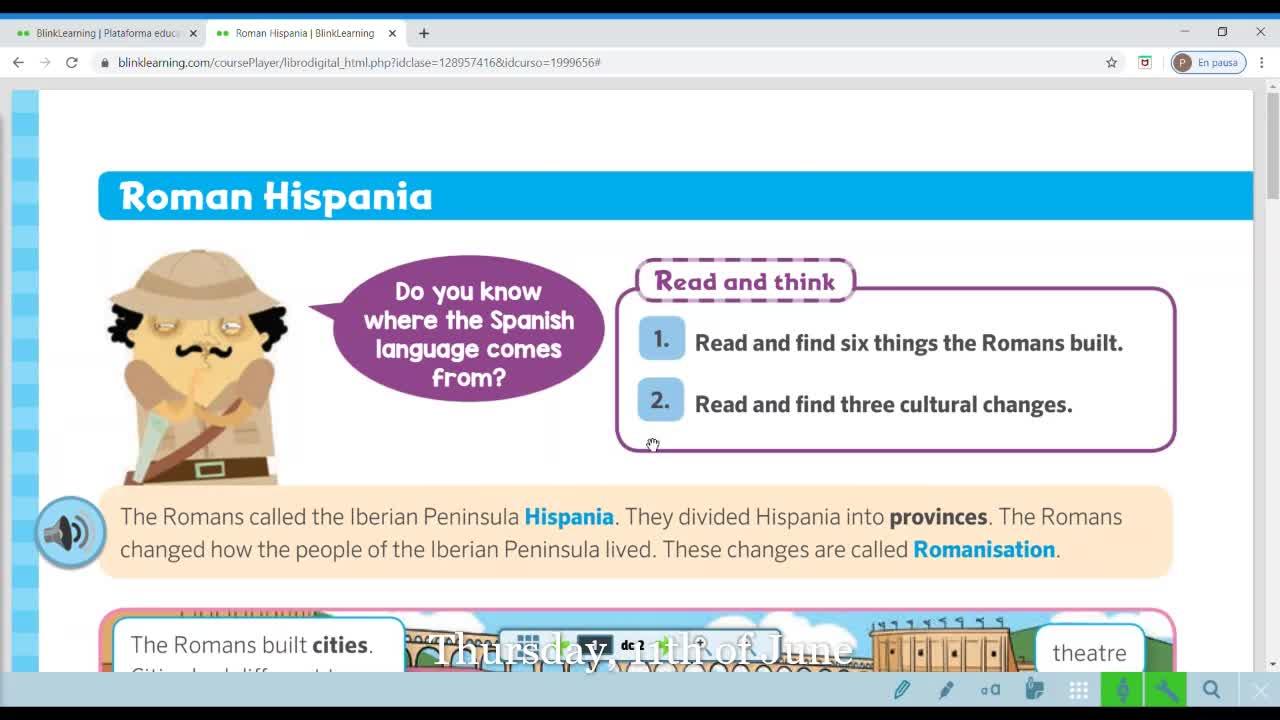Open the 'En pausa' profile button
This screenshot has width=1280, height=720.
[x=1208, y=62]
